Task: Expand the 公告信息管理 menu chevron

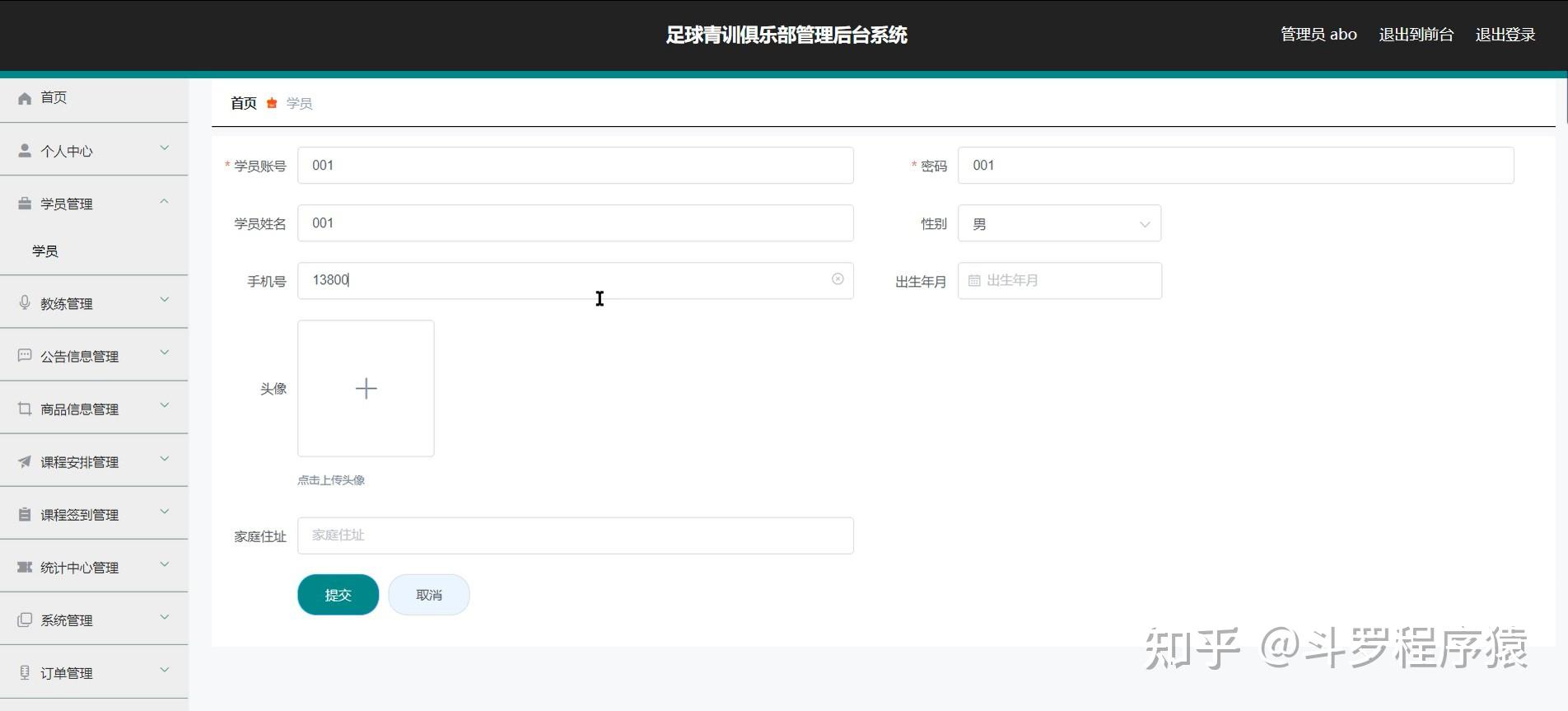Action: click(165, 353)
